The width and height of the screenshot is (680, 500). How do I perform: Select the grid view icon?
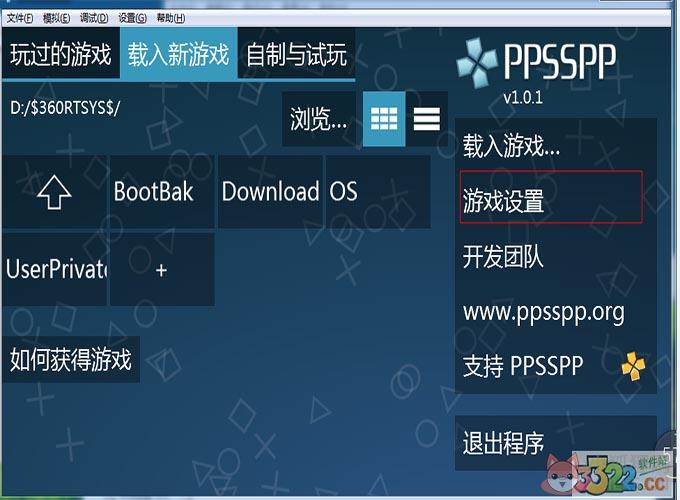[384, 119]
